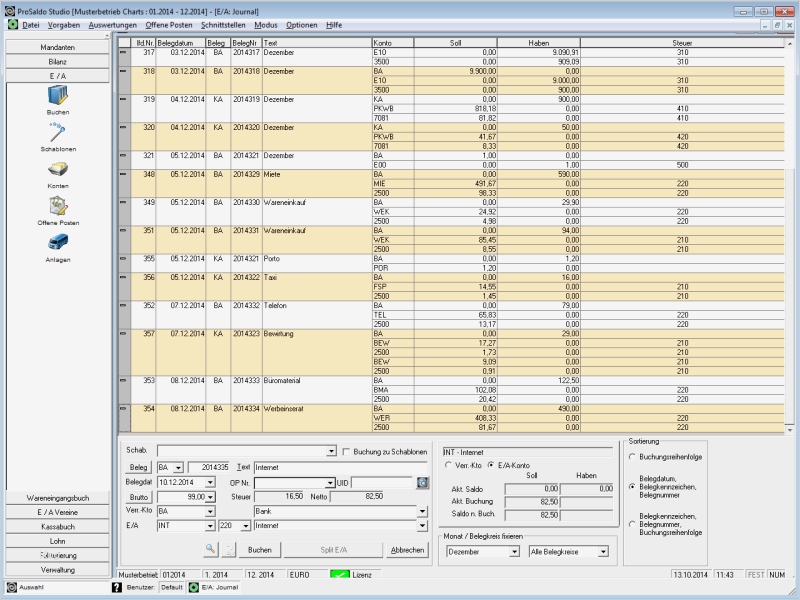Image resolution: width=800 pixels, height=600 pixels.
Task: Open the Belegdatum date dropdown
Action: point(208,482)
